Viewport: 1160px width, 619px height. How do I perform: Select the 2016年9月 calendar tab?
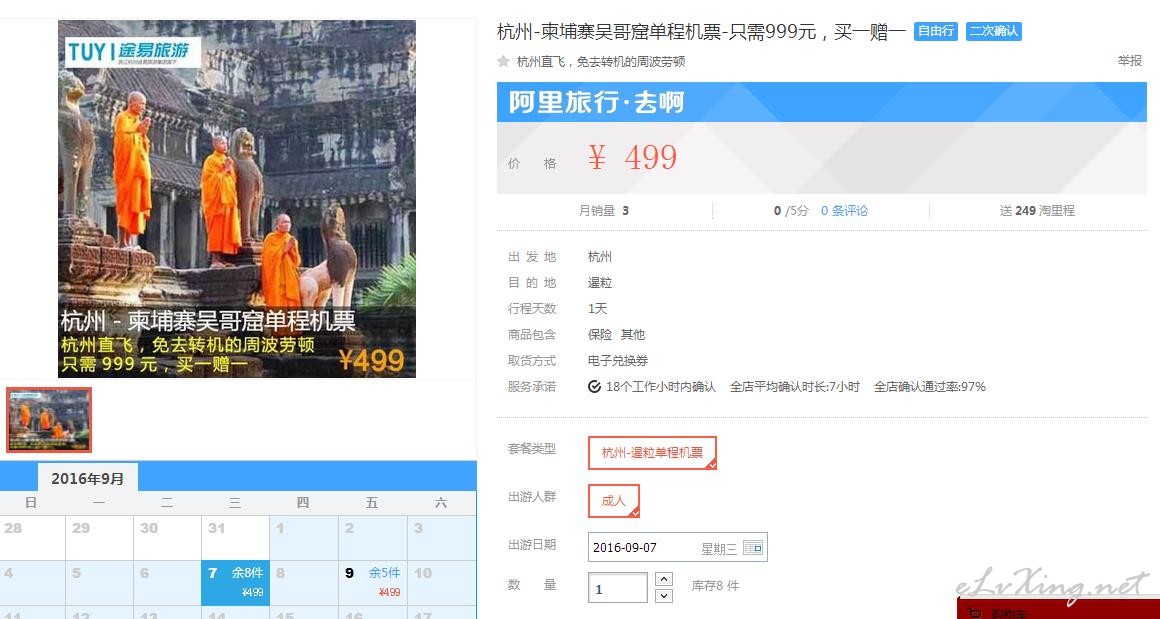tap(87, 478)
